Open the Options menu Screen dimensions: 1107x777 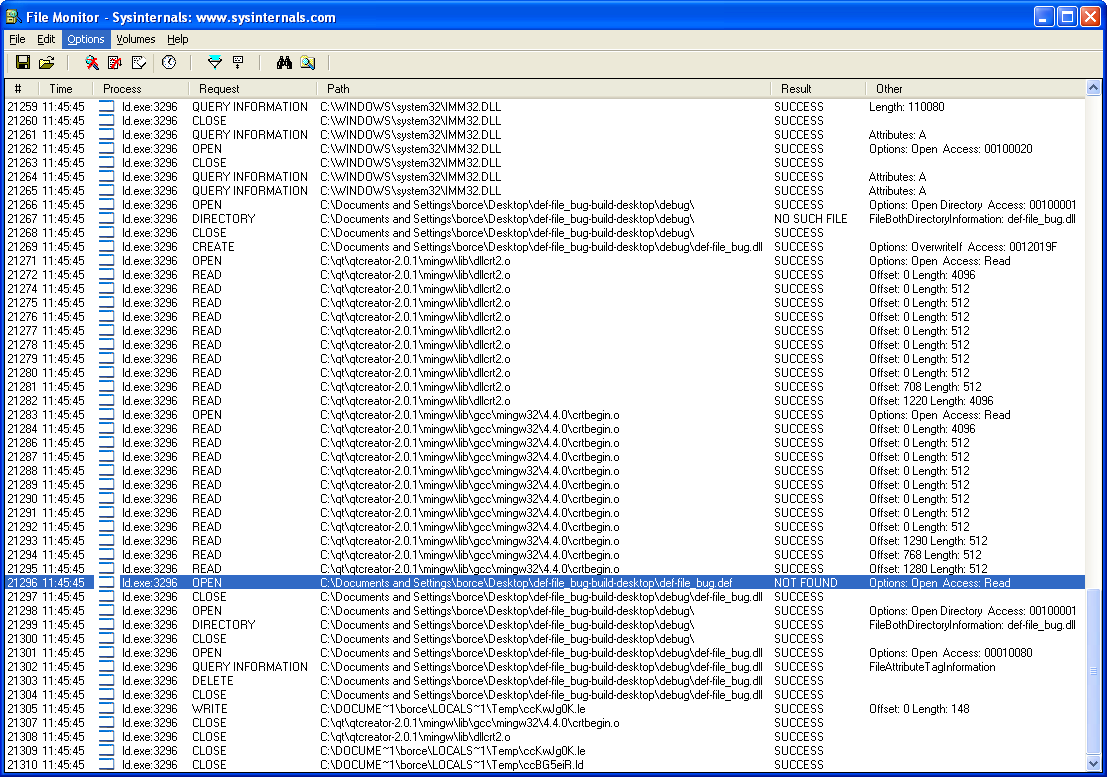pos(86,39)
